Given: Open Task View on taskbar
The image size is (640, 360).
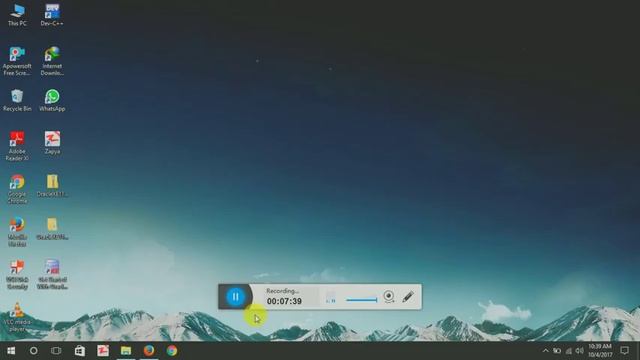Looking at the screenshot, I should point(56,351).
